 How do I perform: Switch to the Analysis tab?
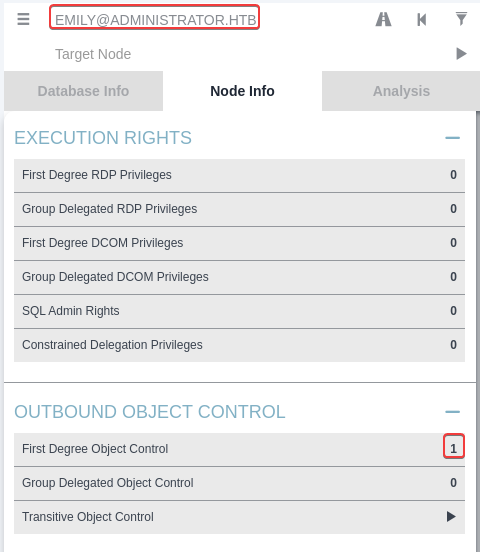pyautogui.click(x=401, y=91)
